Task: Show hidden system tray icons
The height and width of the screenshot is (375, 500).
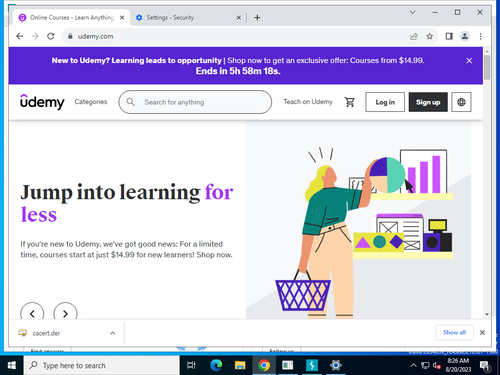Action: pos(413,365)
